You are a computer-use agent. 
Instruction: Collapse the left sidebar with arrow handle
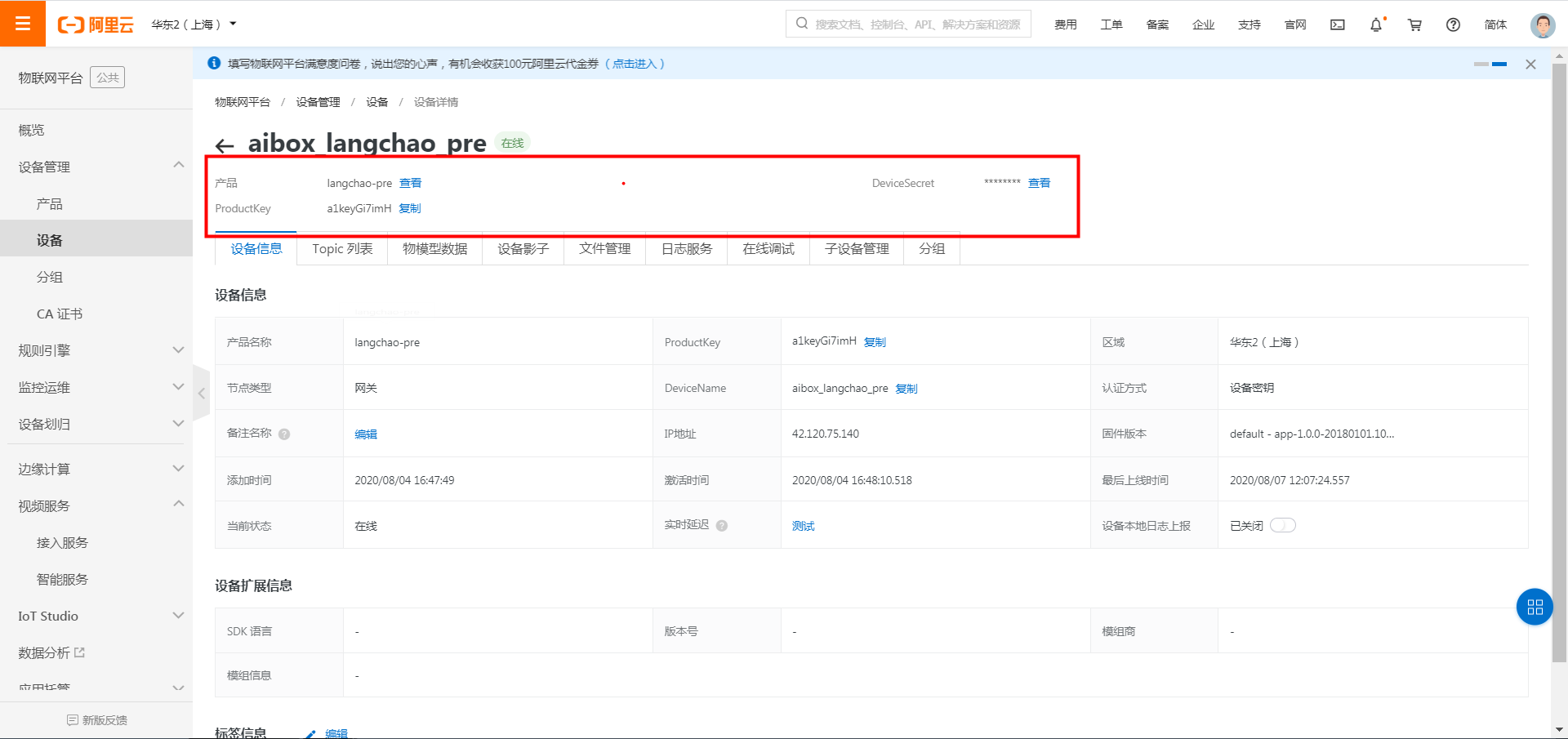[x=201, y=393]
